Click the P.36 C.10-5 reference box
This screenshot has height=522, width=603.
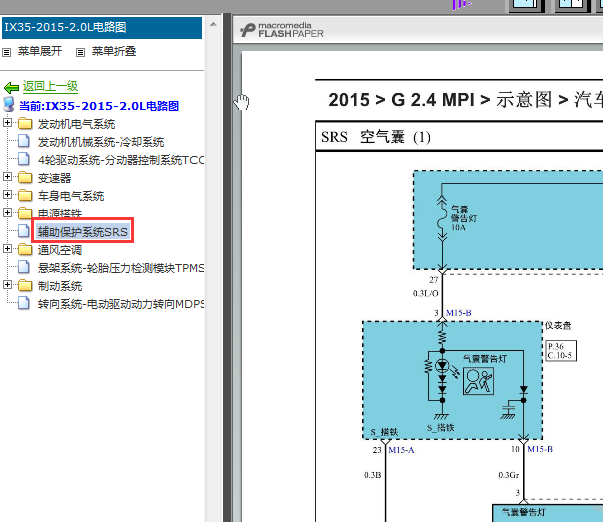[561, 351]
